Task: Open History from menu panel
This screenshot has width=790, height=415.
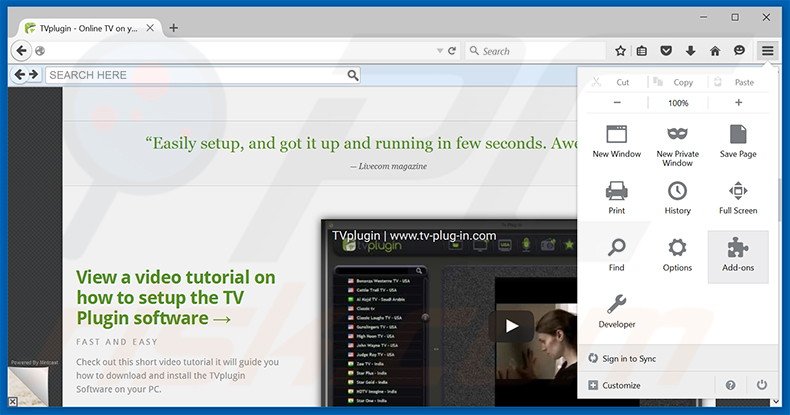Action: [x=678, y=198]
